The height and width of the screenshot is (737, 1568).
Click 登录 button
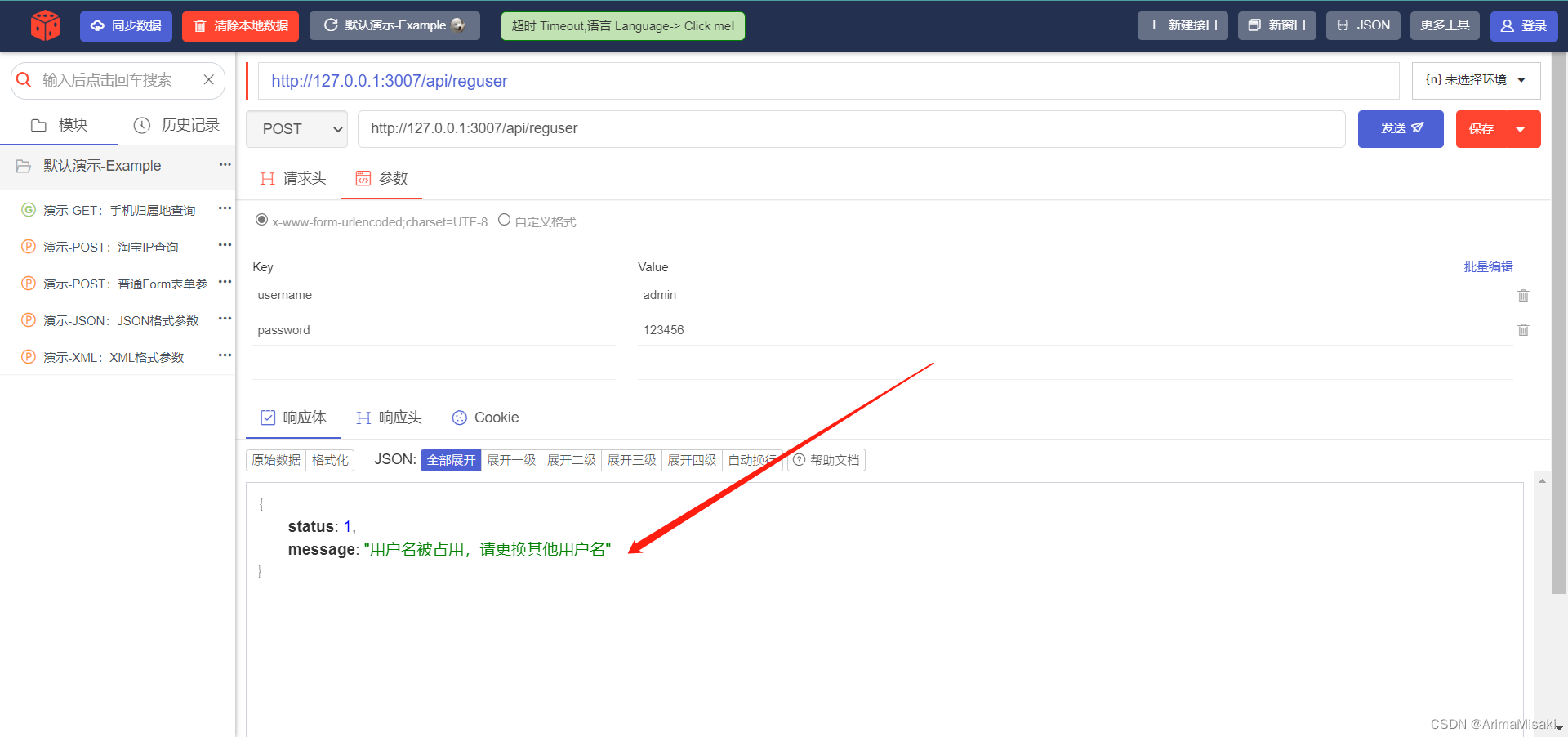coord(1524,25)
